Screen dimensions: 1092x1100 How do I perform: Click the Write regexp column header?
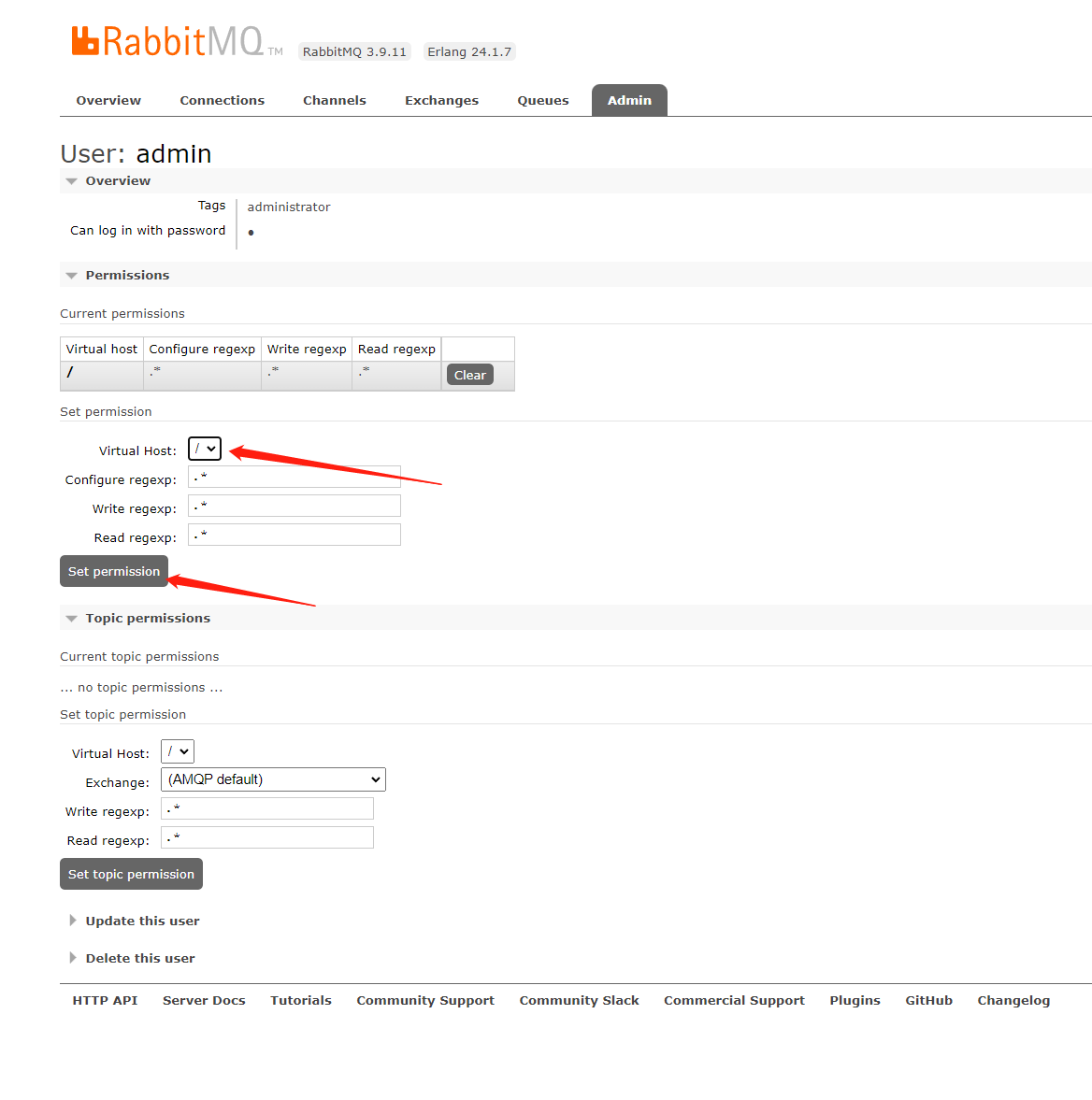(307, 350)
